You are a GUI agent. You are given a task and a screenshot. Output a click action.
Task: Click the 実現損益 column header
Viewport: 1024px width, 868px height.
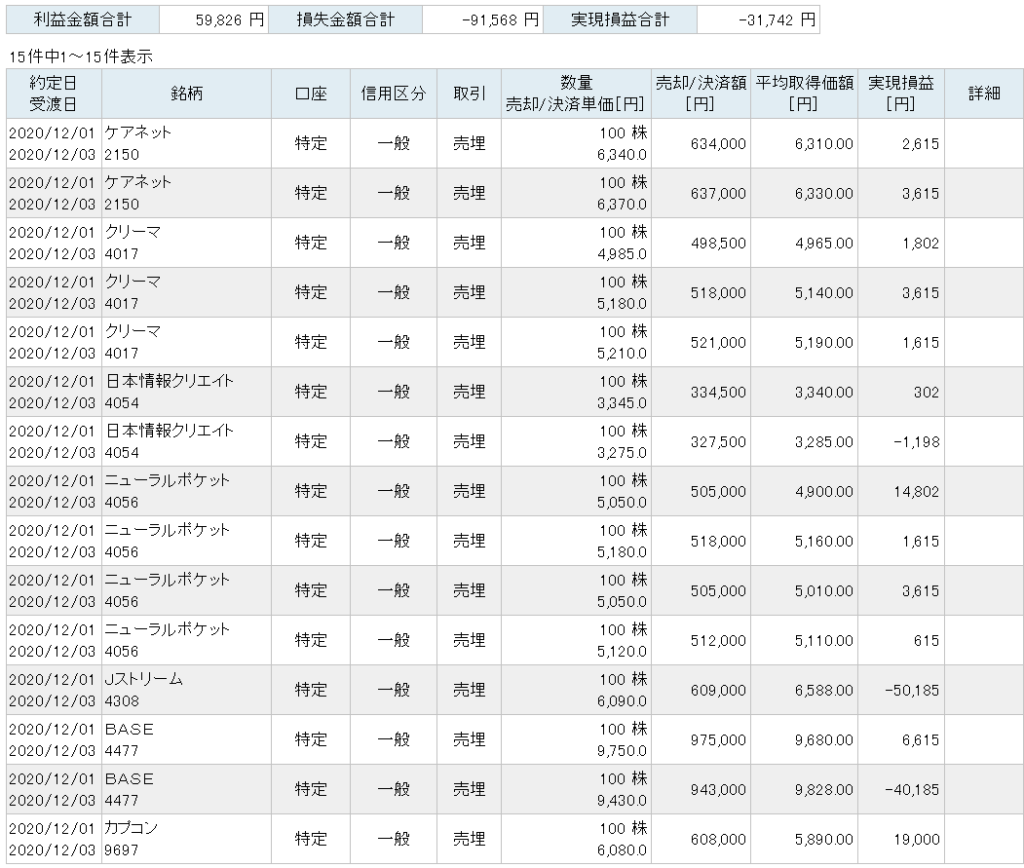[901, 93]
